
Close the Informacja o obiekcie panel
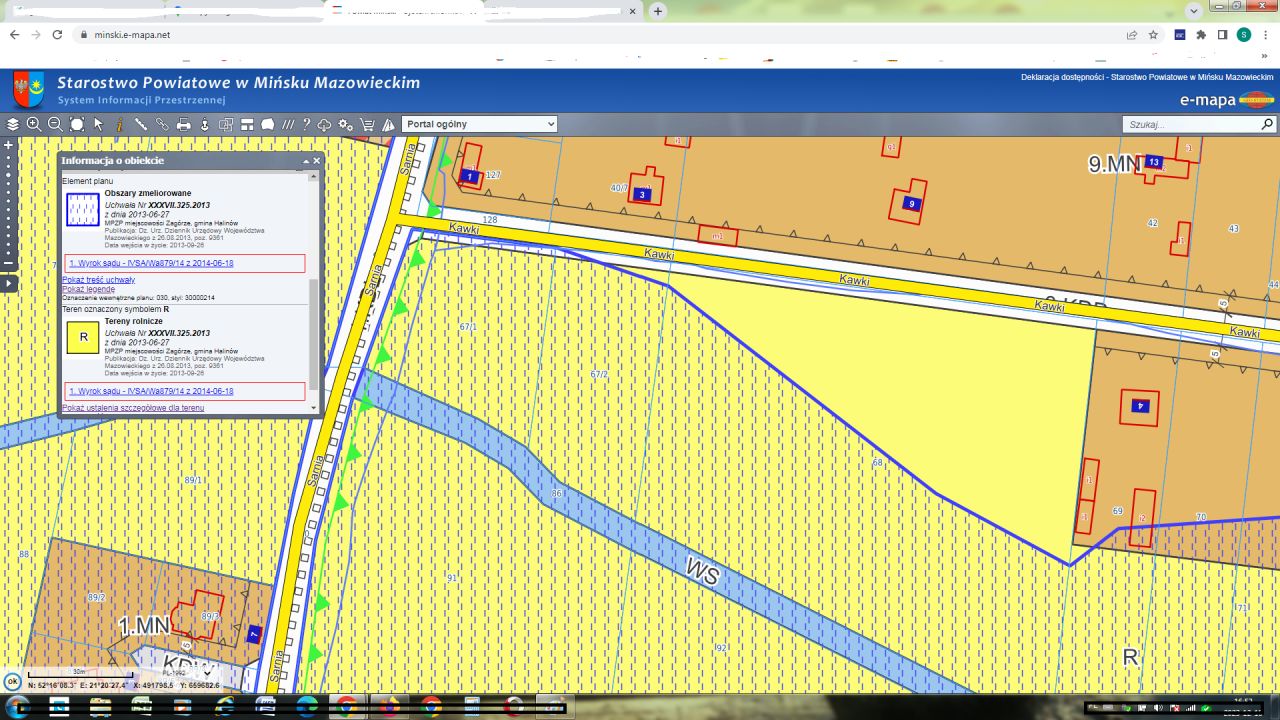[317, 161]
